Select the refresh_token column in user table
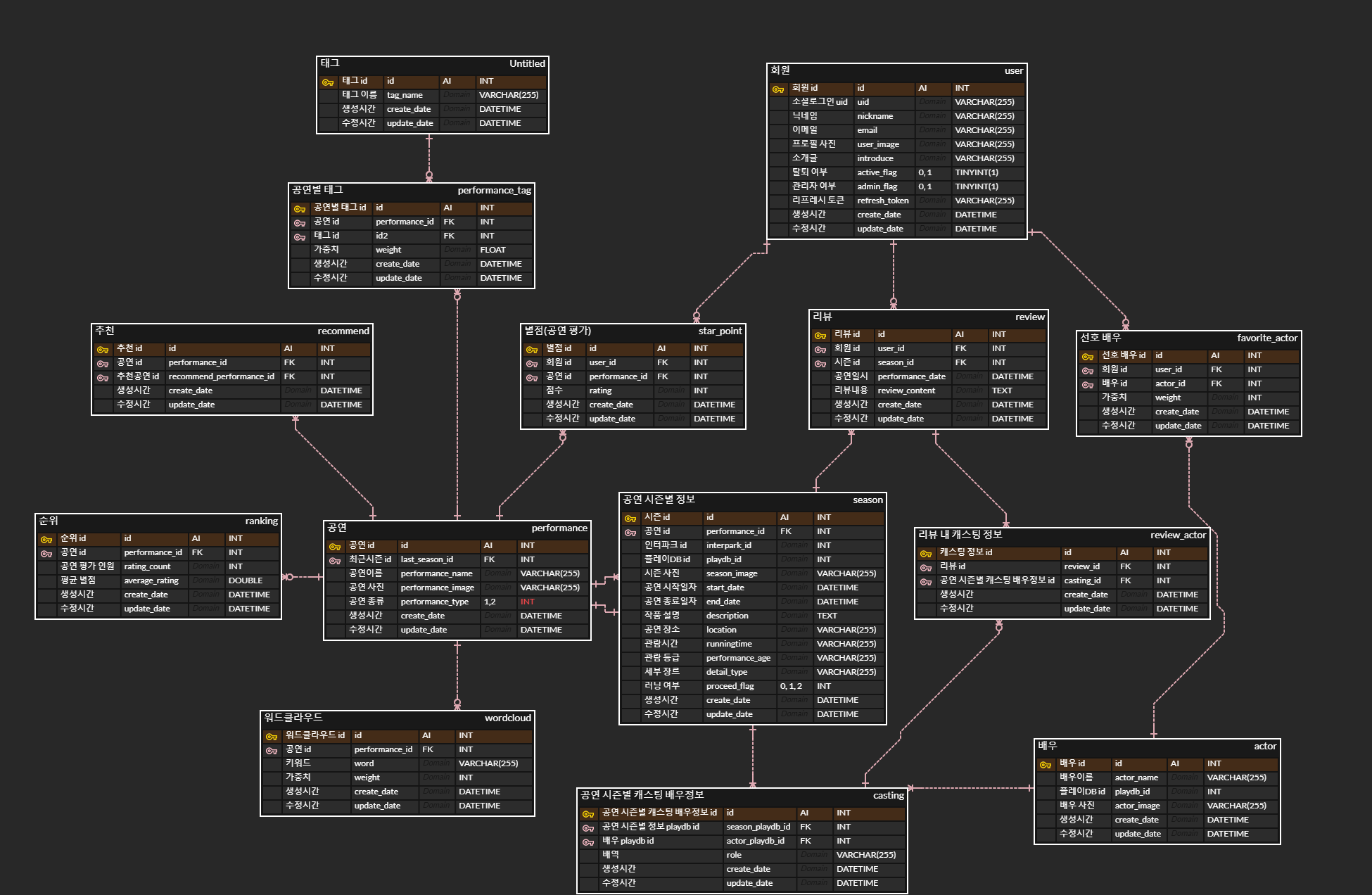1372x895 pixels. point(882,201)
